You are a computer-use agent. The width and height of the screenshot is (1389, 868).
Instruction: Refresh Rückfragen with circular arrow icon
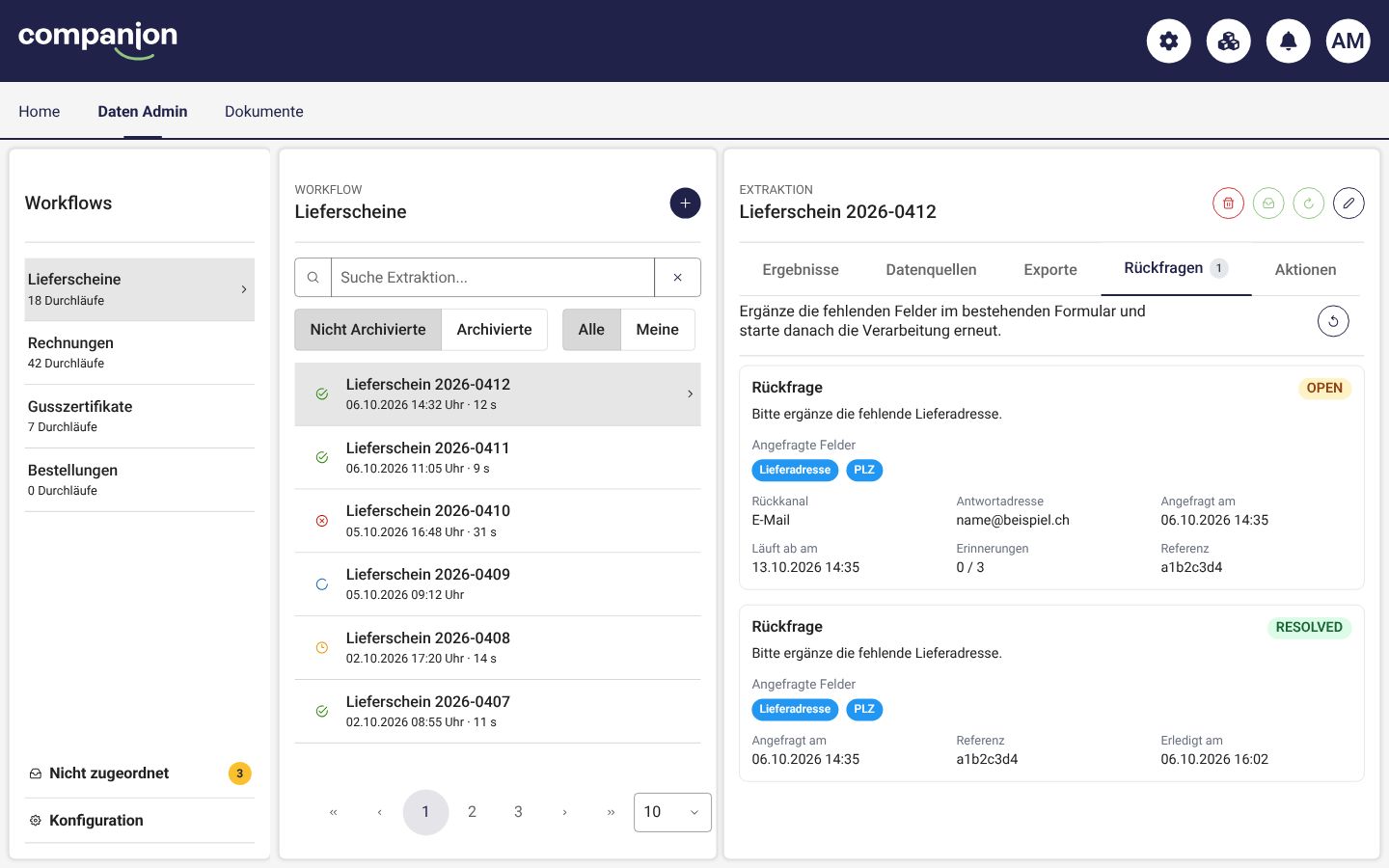tap(1333, 321)
